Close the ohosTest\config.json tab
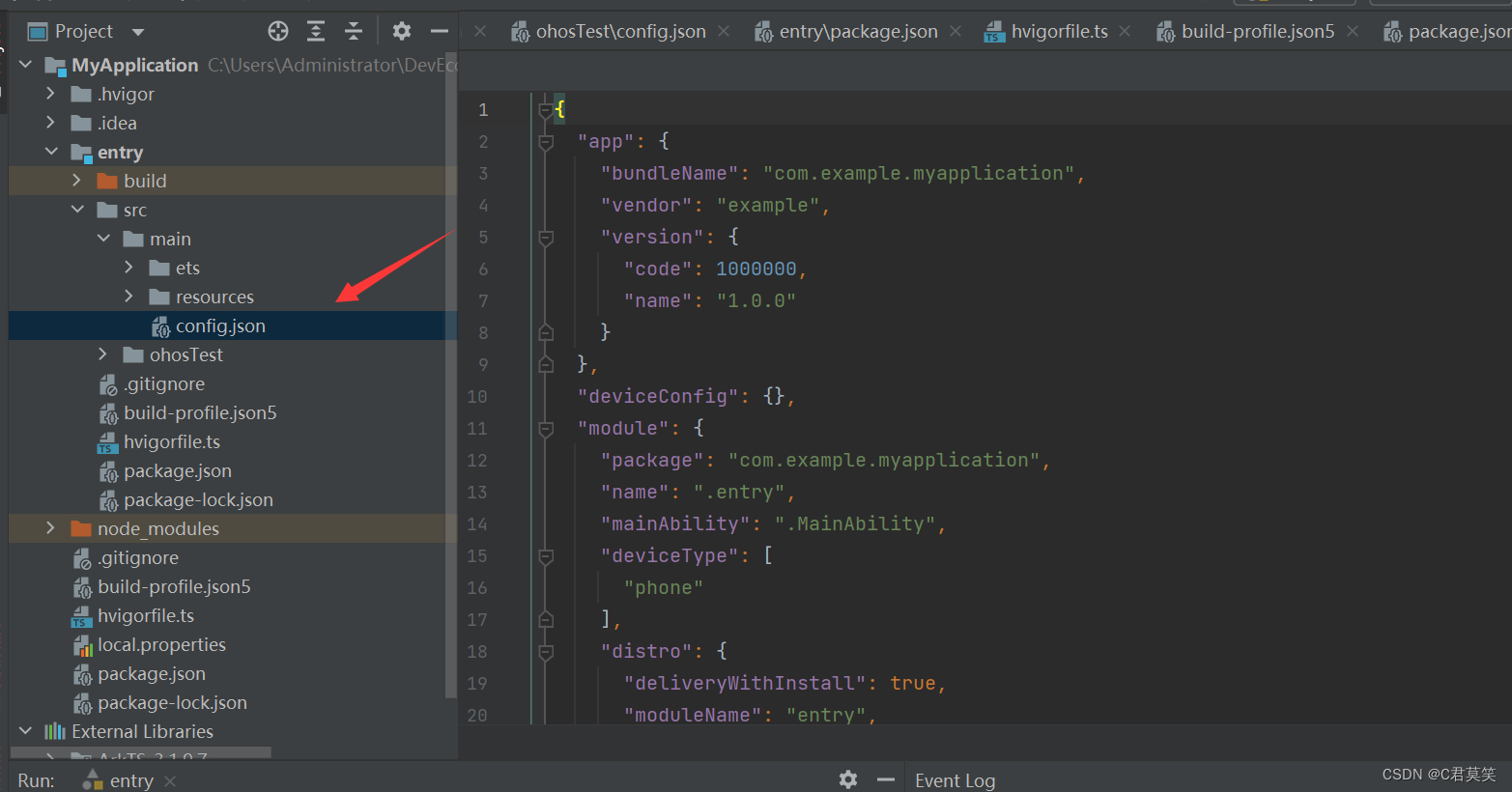Screen dimensions: 1512x792 (x=725, y=32)
